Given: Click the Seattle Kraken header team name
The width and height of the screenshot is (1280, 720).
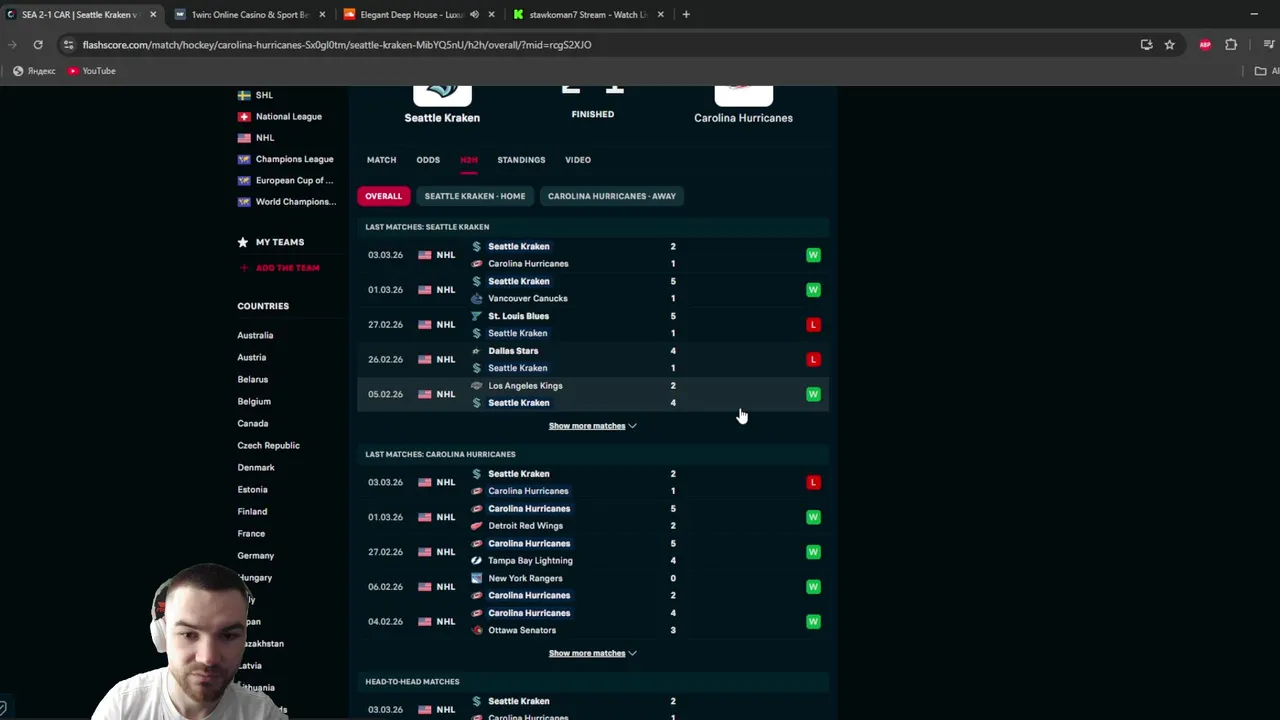Looking at the screenshot, I should [442, 118].
